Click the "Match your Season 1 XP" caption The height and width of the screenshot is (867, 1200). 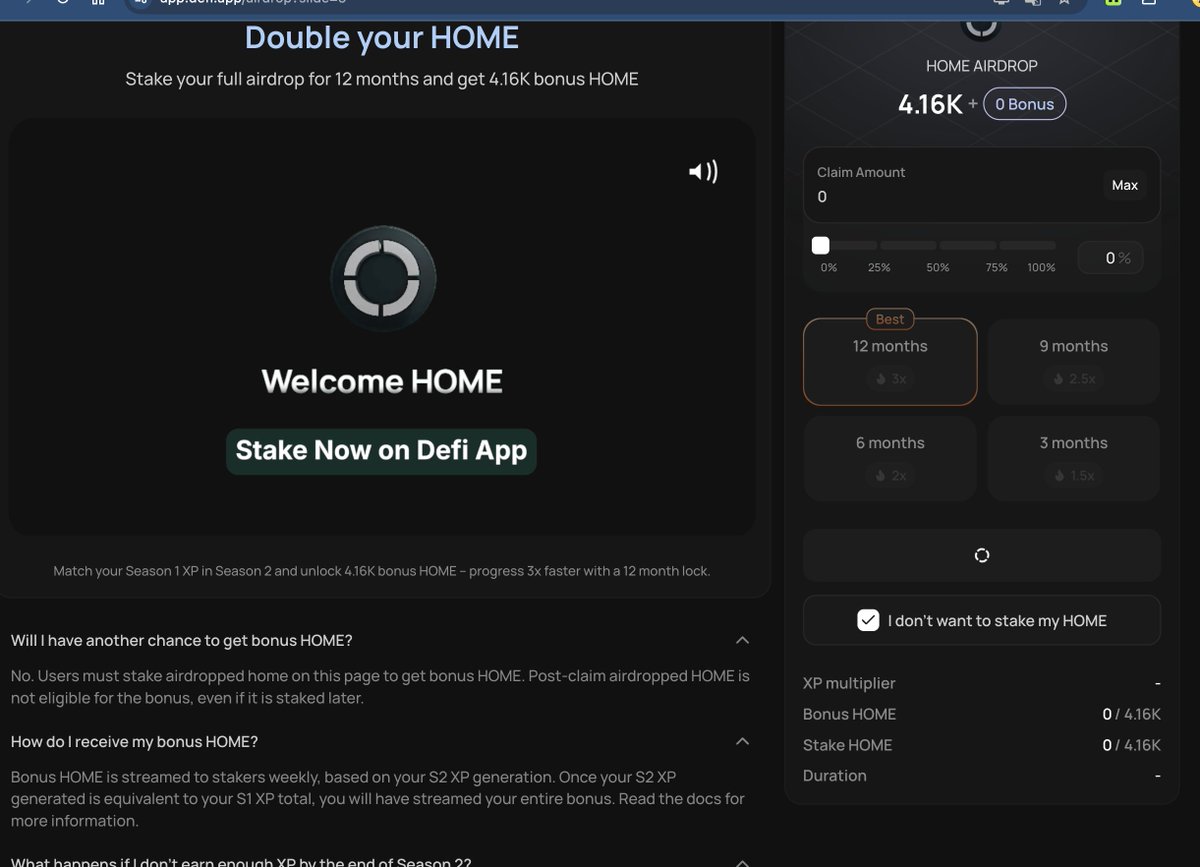[x=382, y=571]
